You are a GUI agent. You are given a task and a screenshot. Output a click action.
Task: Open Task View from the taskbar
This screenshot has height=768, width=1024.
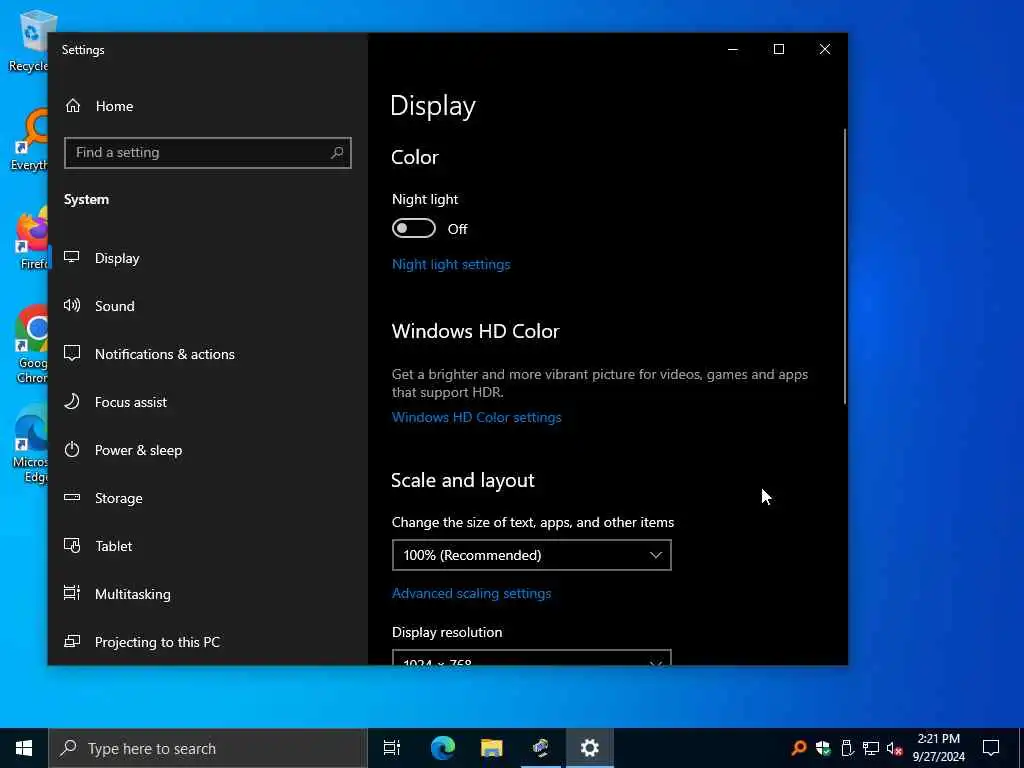[392, 748]
